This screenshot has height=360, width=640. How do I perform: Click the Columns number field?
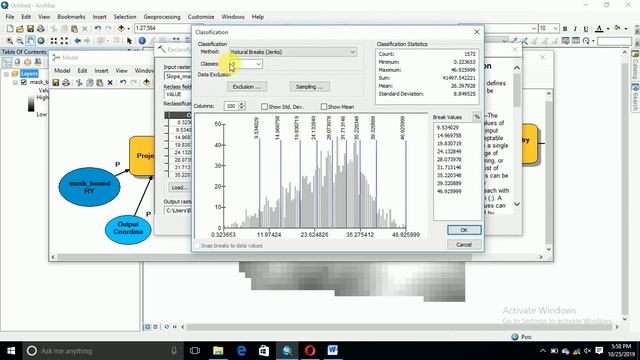(x=231, y=106)
